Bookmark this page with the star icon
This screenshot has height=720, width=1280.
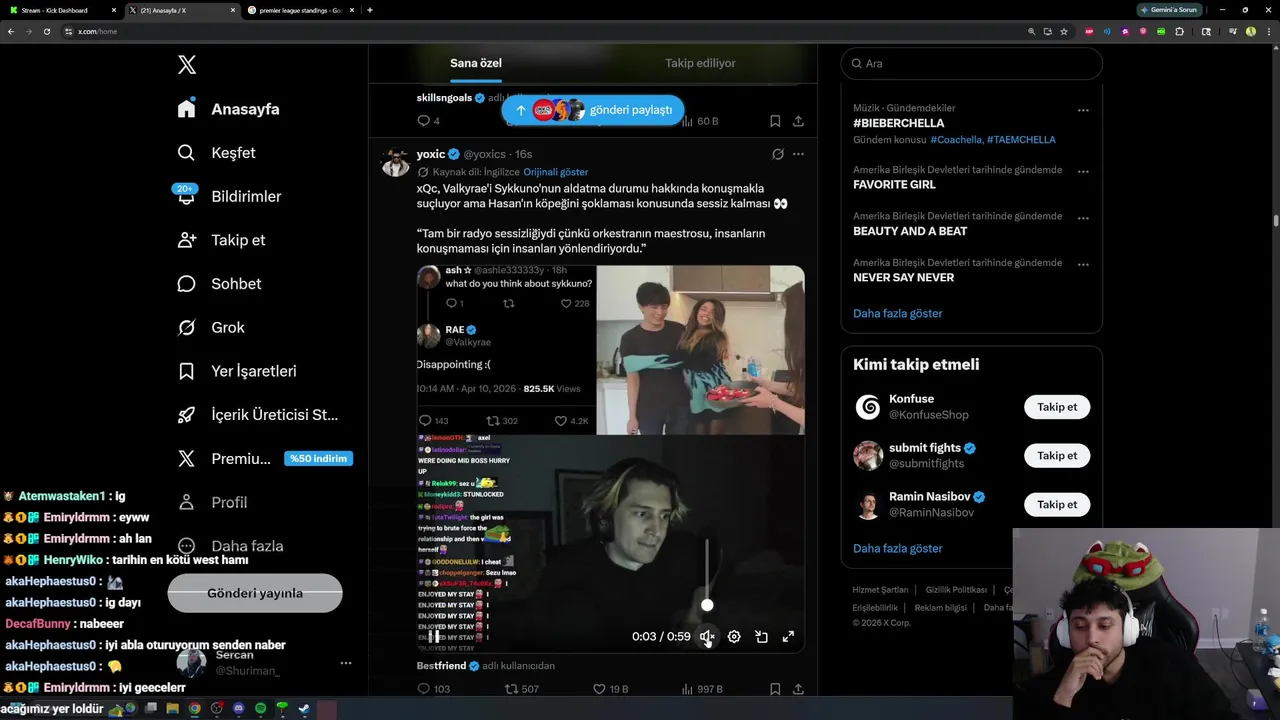coord(1064,31)
